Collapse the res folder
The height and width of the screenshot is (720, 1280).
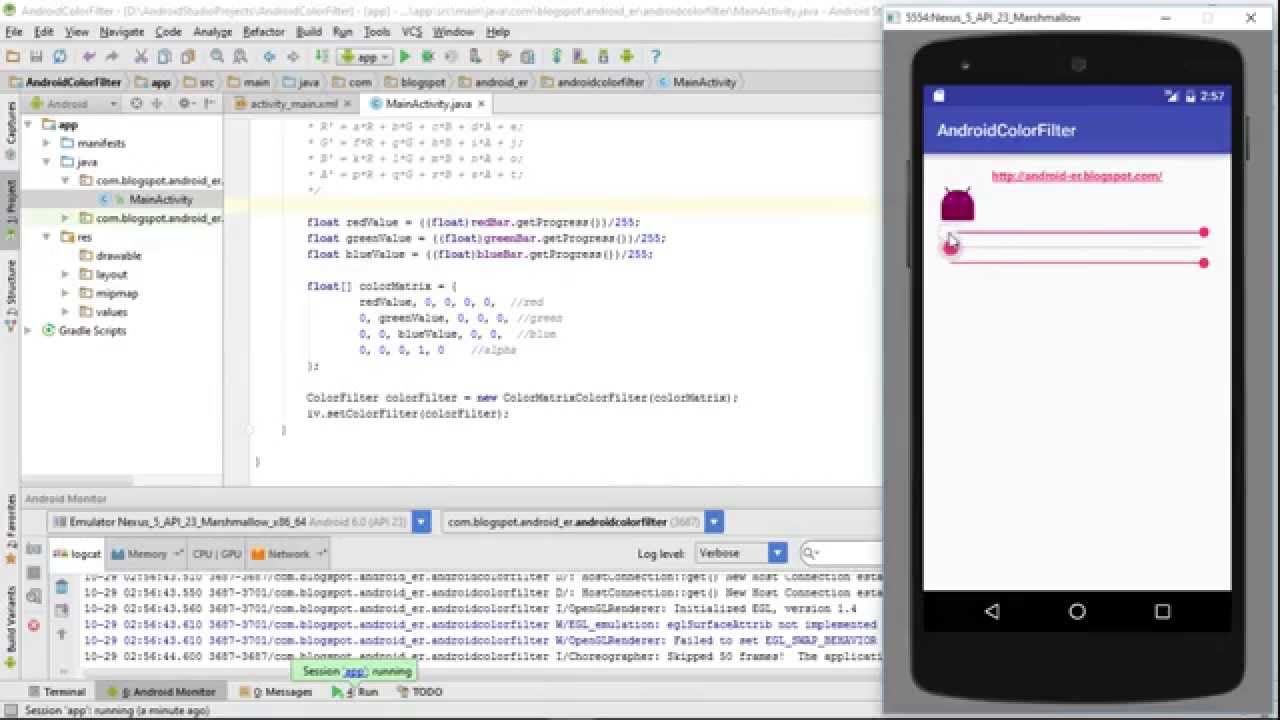point(46,237)
